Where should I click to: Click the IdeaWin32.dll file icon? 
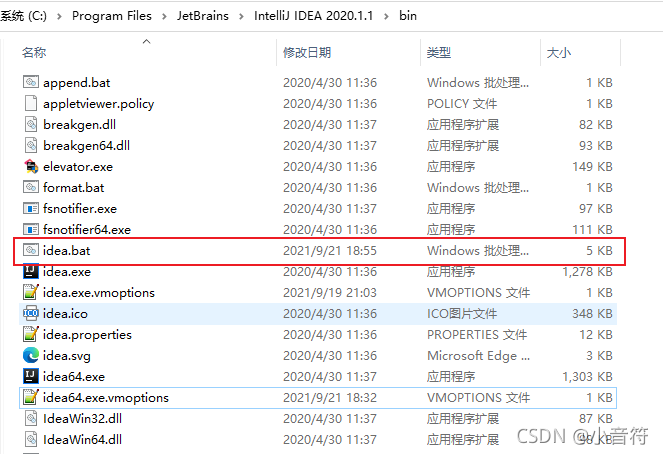tap(30, 418)
